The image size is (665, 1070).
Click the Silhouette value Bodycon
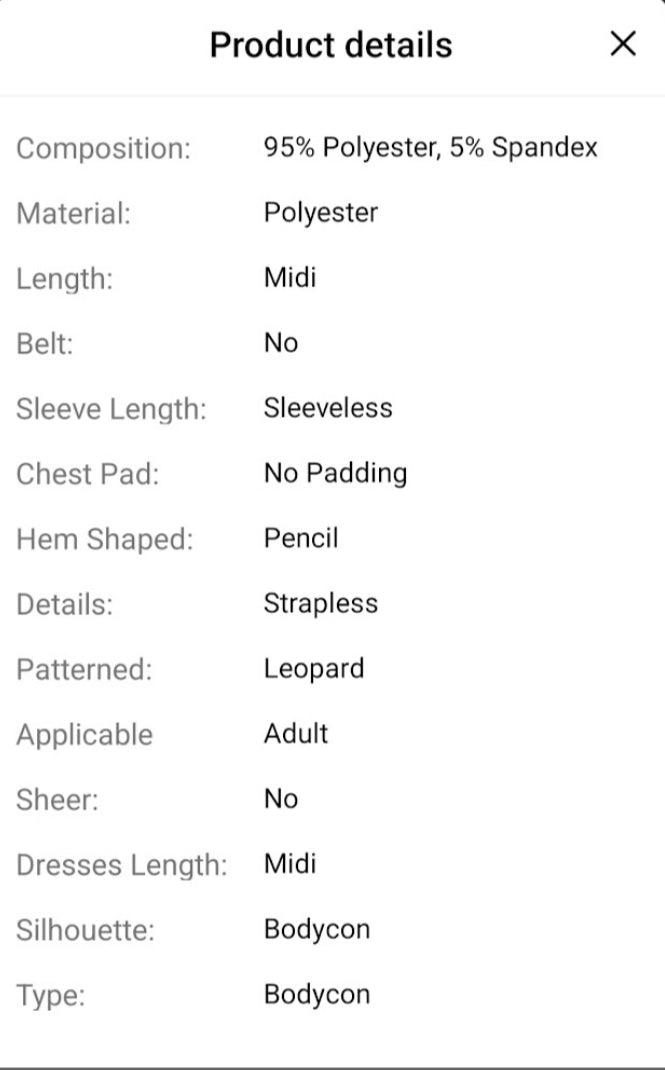(x=317, y=929)
